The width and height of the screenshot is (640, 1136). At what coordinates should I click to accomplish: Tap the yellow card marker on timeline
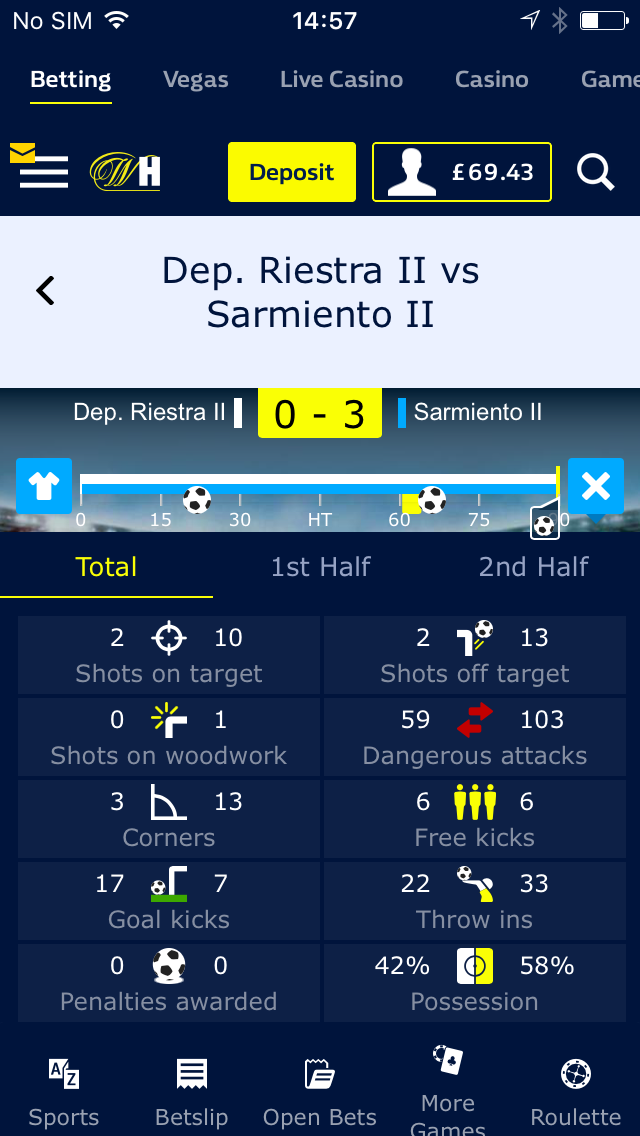click(x=412, y=504)
